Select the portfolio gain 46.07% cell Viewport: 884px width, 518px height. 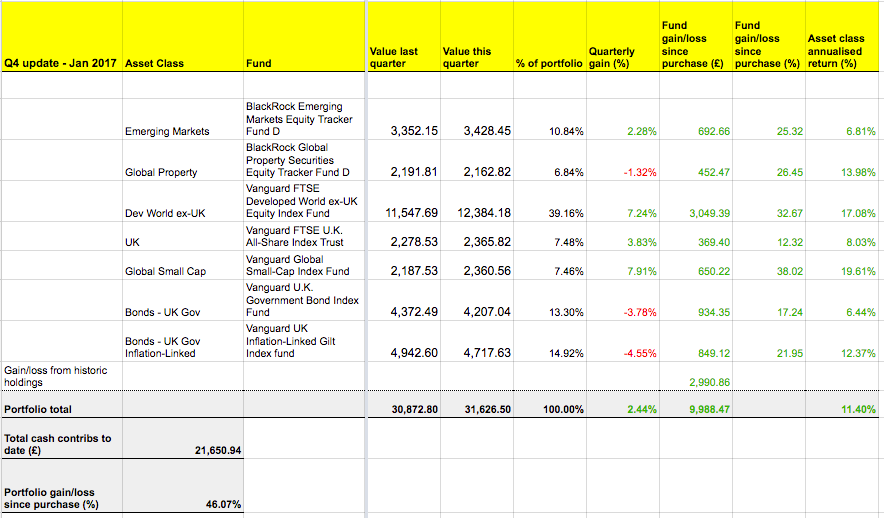point(222,505)
